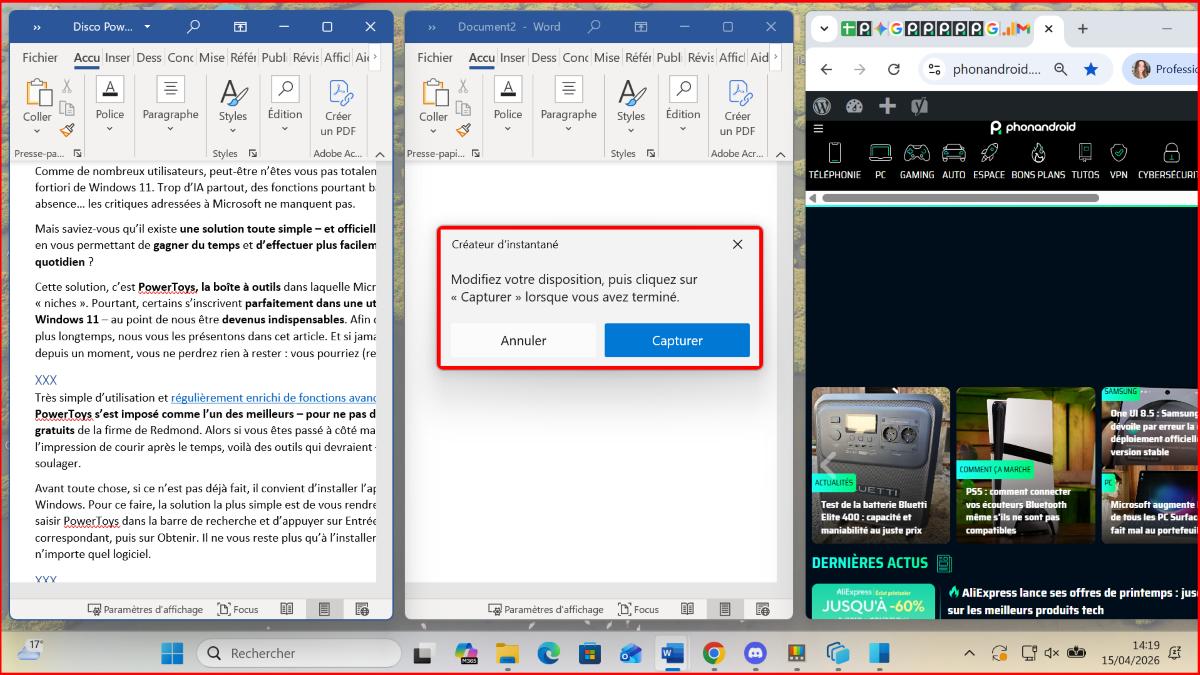Open the Fichier tab in Disco PowerToys window
Viewport: 1200px width, 675px height.
pyautogui.click(x=40, y=57)
